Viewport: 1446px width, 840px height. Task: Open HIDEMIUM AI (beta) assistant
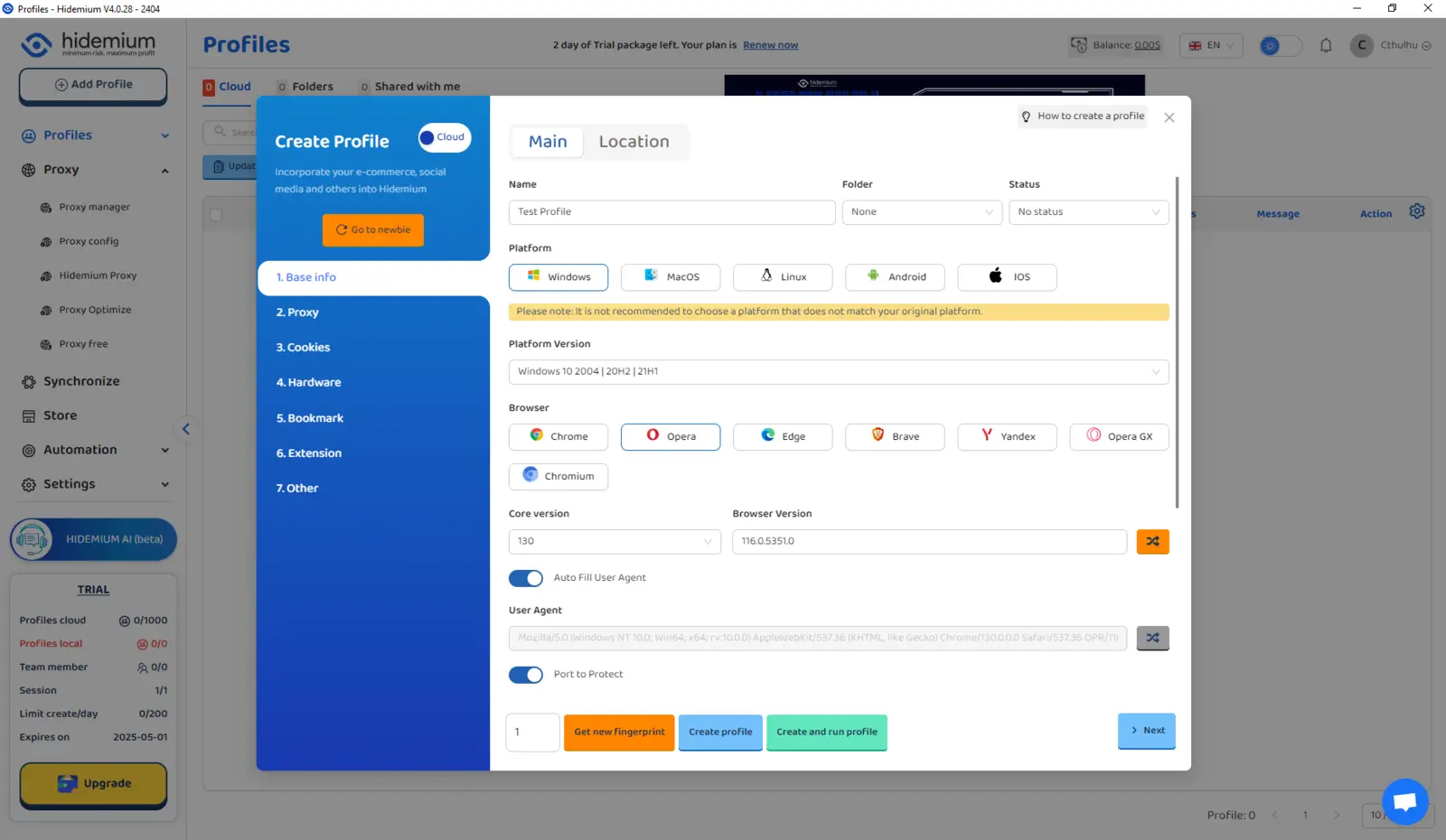click(x=93, y=539)
